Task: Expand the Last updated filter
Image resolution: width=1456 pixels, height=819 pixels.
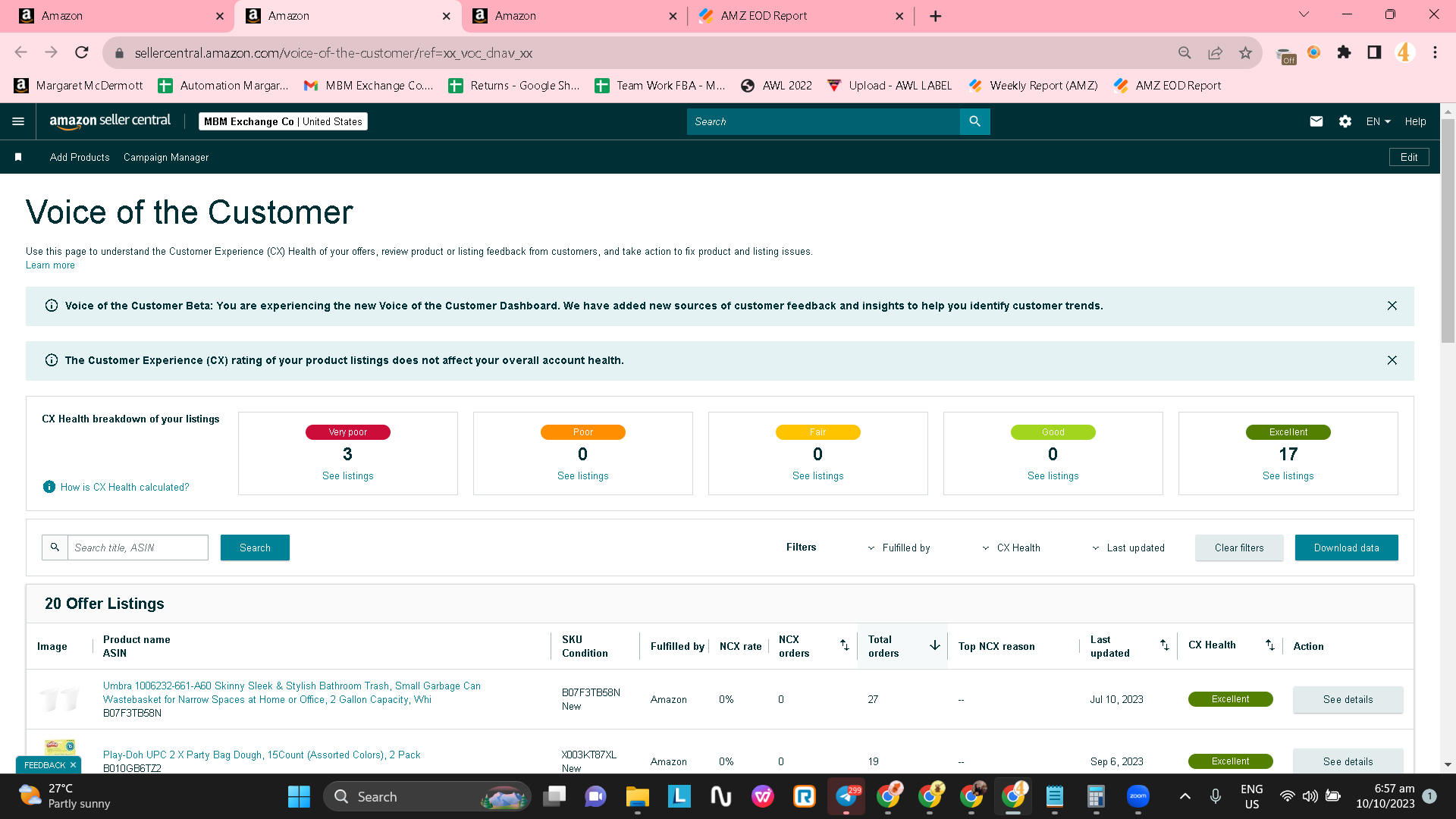Action: (1128, 548)
